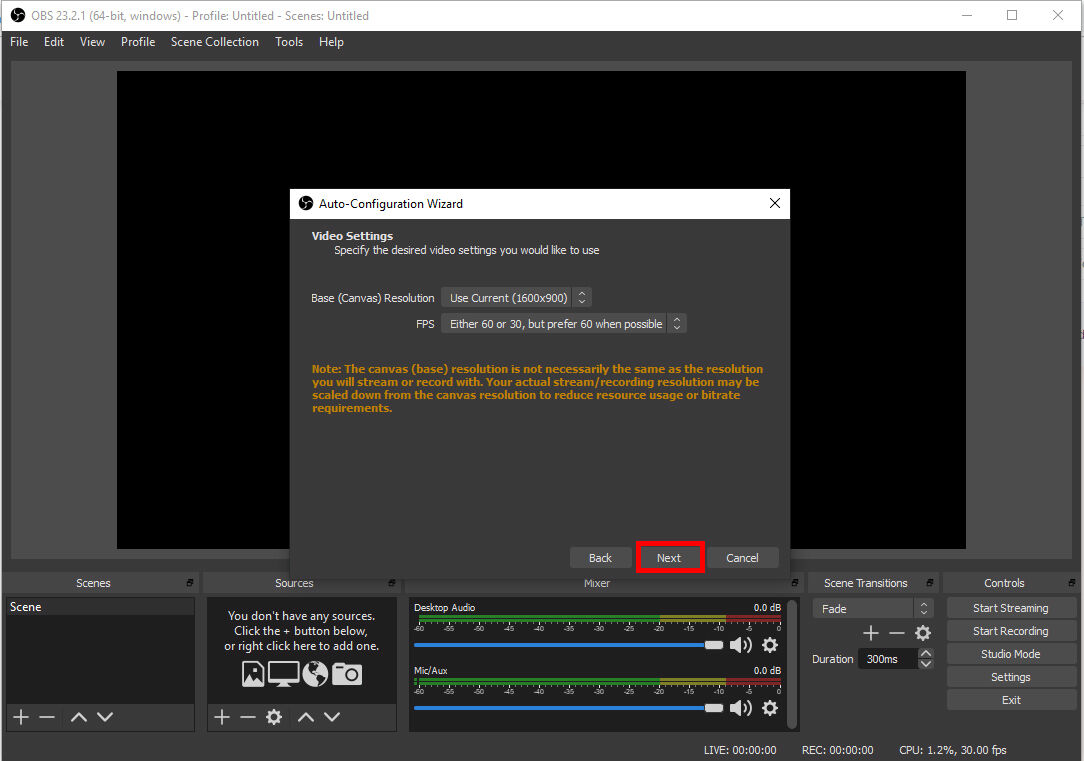Open scene transition properties gear
Screen dimensions: 1084x761
923,633
